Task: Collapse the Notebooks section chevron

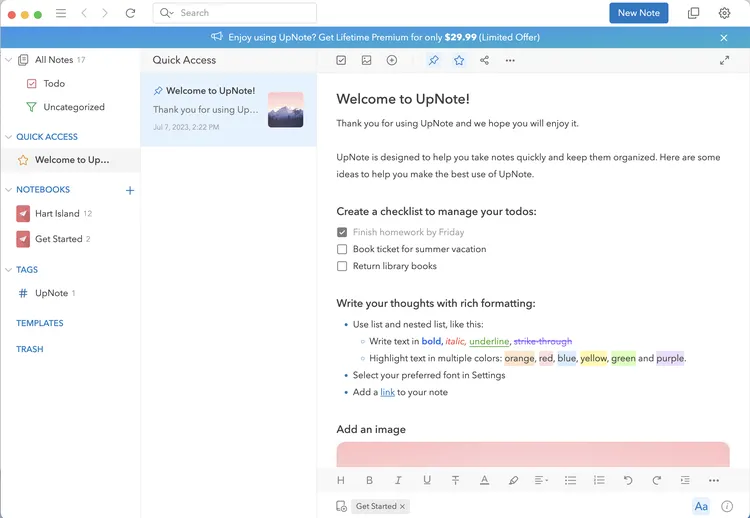Action: click(9, 189)
